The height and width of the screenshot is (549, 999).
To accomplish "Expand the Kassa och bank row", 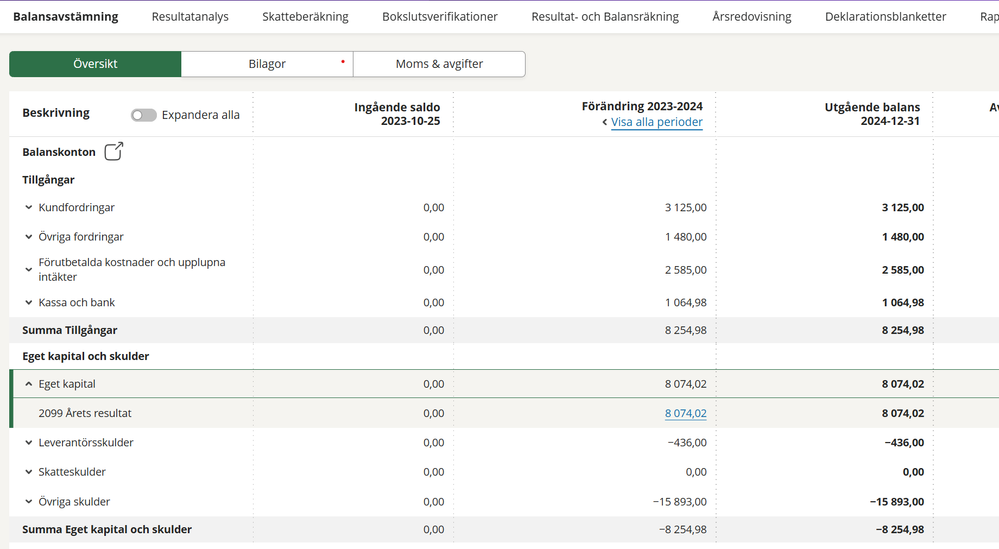I will (x=29, y=303).
